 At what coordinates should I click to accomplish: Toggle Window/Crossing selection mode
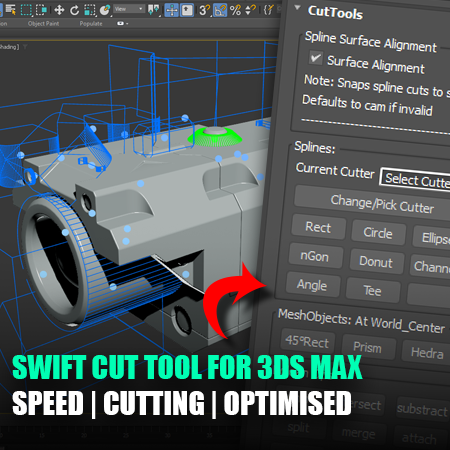pos(41,10)
